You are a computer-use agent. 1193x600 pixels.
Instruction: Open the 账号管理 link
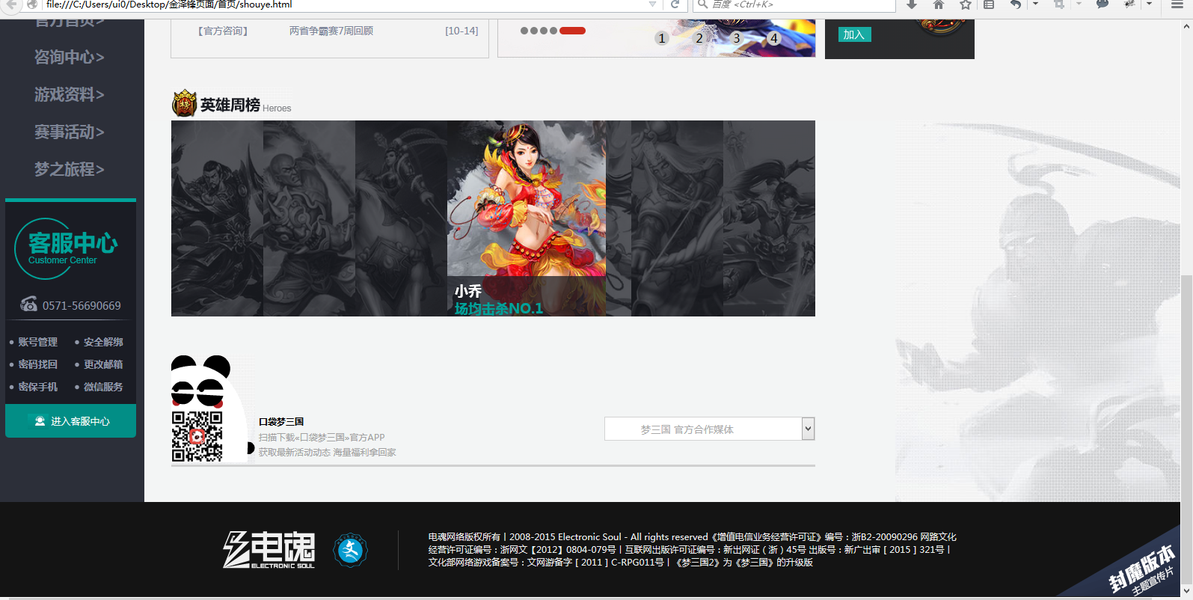pyautogui.click(x=37, y=341)
